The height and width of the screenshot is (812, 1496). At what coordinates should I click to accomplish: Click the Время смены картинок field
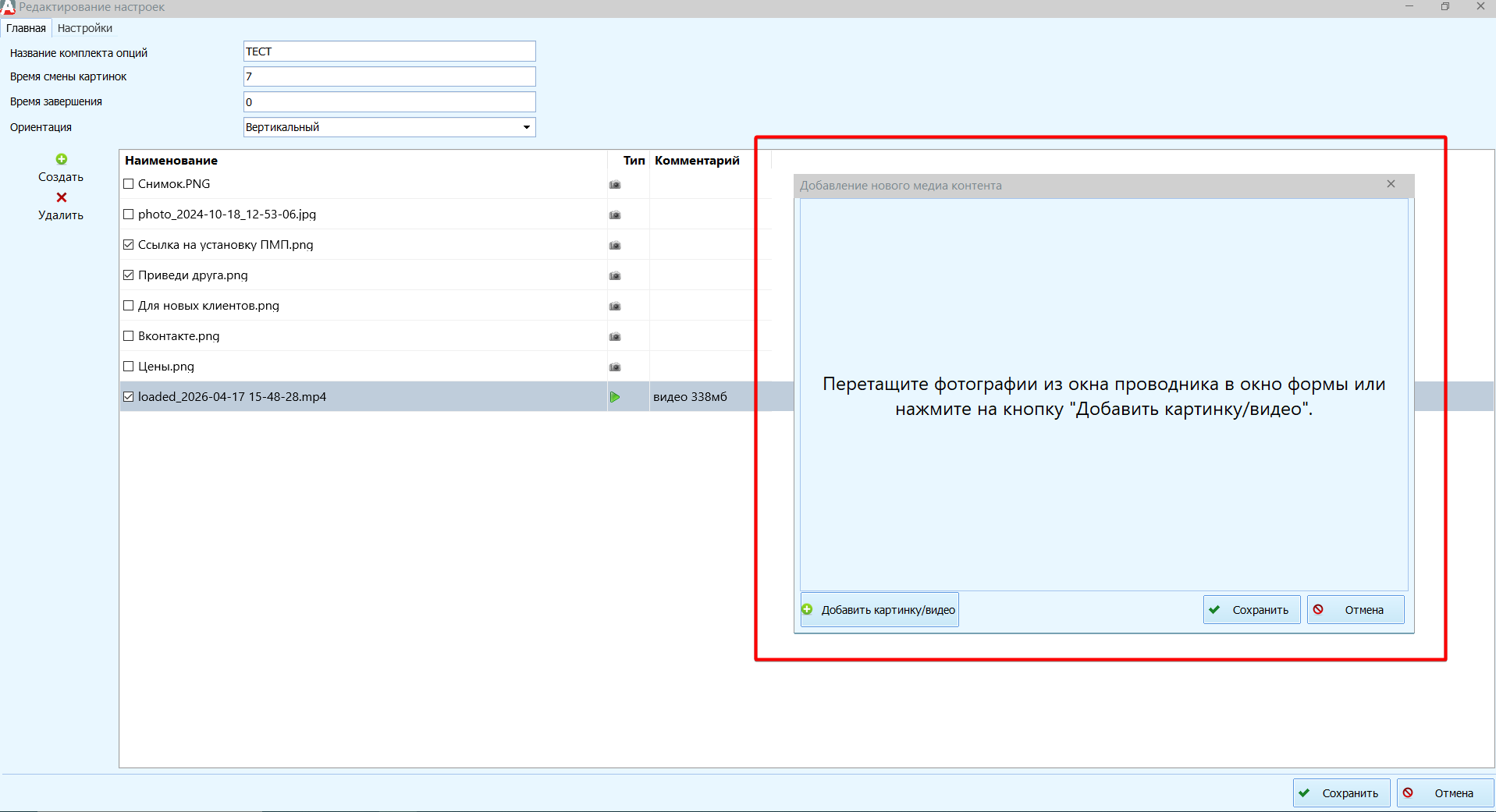(389, 76)
